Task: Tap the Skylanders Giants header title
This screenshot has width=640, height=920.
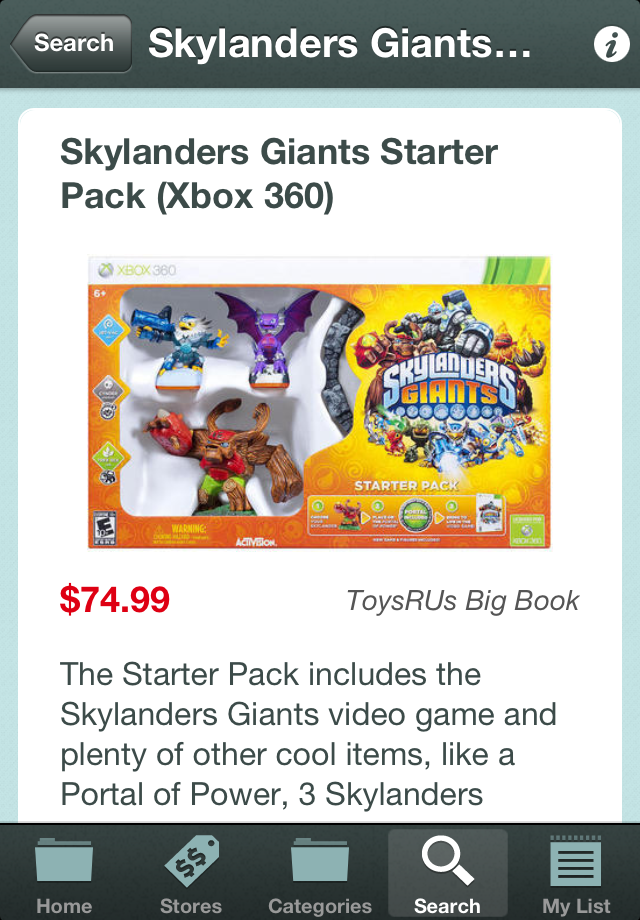Action: coord(340,43)
